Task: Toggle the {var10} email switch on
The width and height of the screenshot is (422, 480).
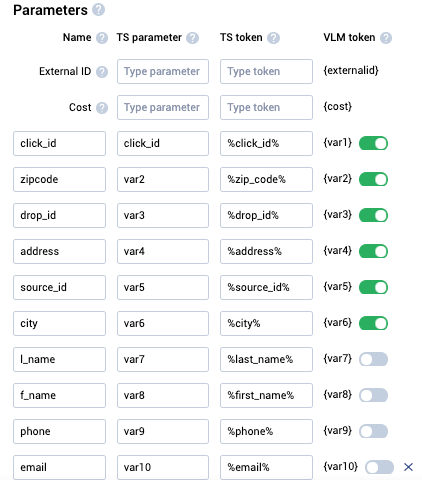Action: pyautogui.click(x=379, y=467)
